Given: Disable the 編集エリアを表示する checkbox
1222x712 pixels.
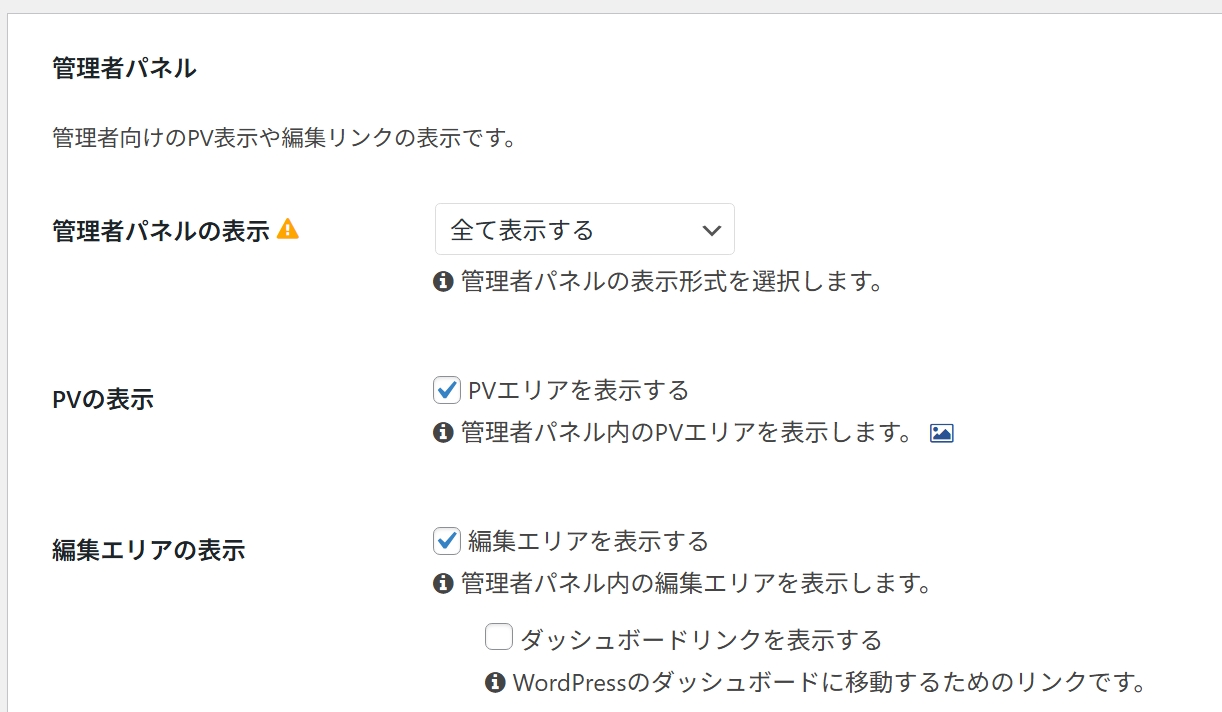Looking at the screenshot, I should pos(447,540).
